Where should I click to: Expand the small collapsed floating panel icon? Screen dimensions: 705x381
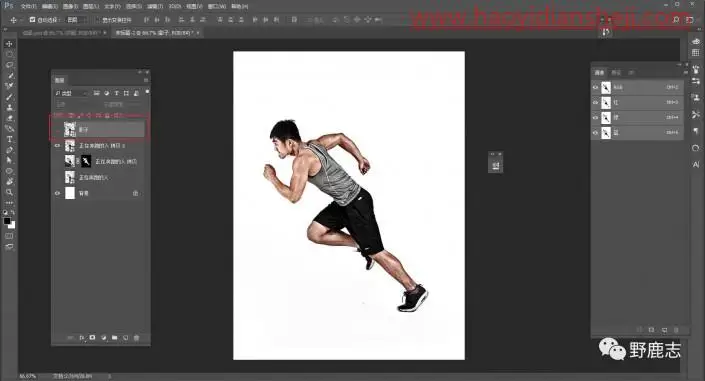(495, 166)
